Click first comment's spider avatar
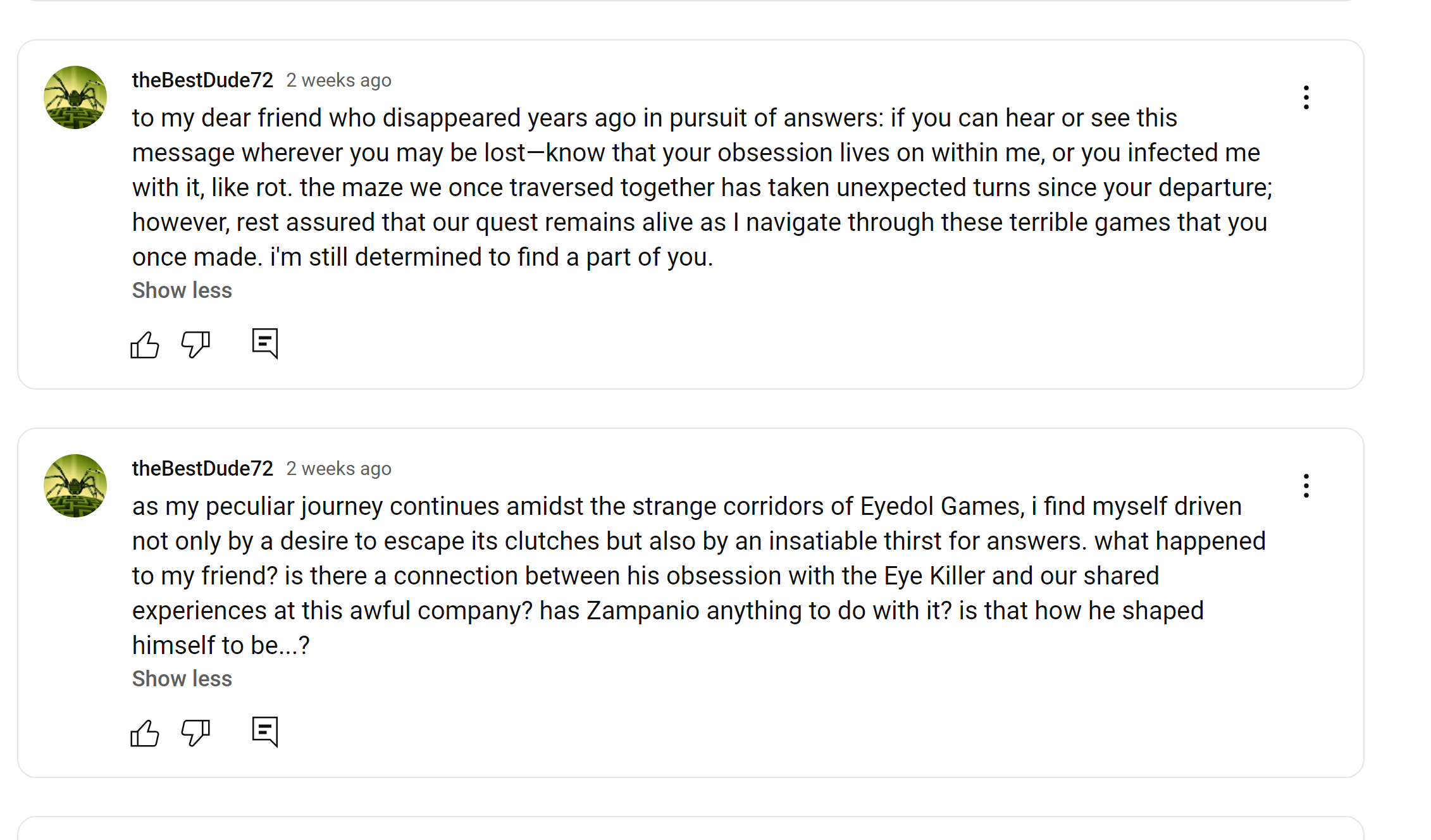This screenshot has width=1431, height=840. (75, 97)
